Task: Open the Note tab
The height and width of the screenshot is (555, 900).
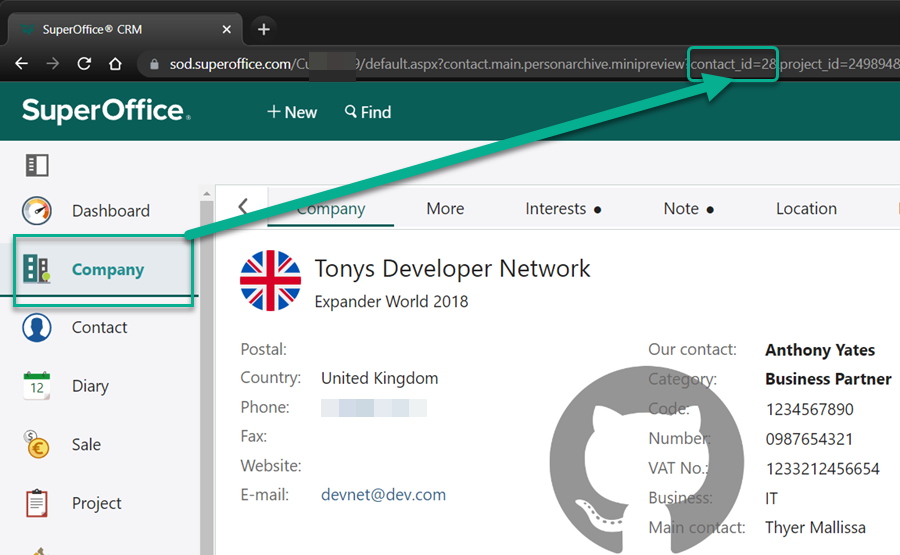Action: pos(688,209)
